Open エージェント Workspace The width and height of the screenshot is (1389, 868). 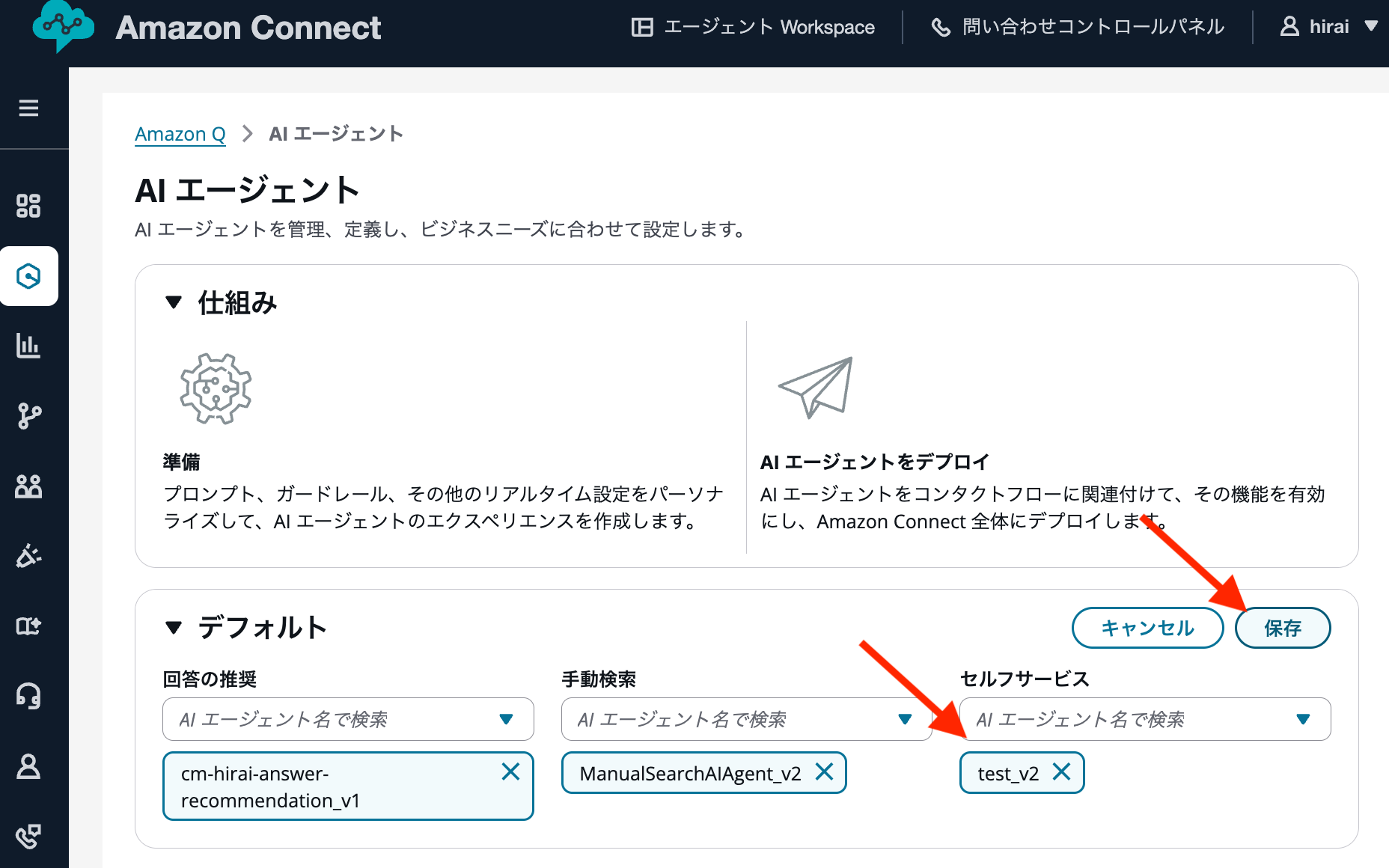[x=753, y=27]
